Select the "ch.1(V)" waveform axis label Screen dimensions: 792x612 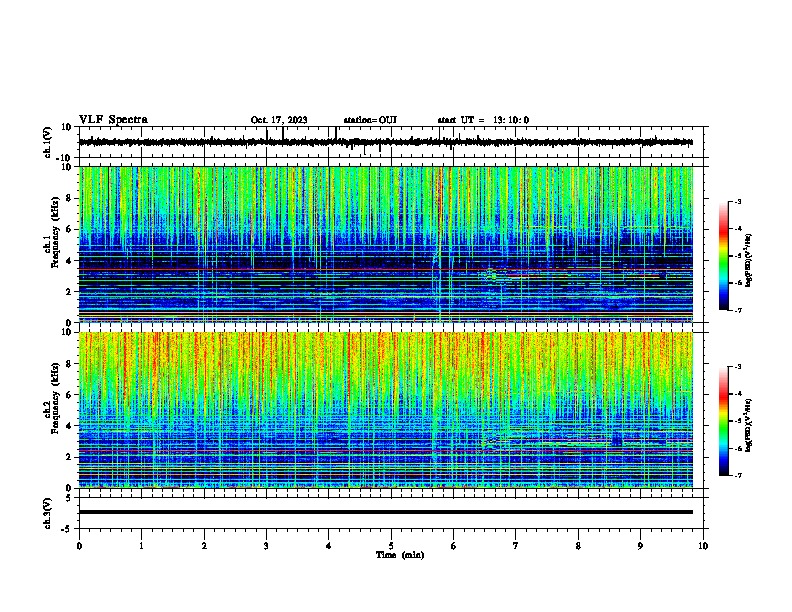point(48,142)
